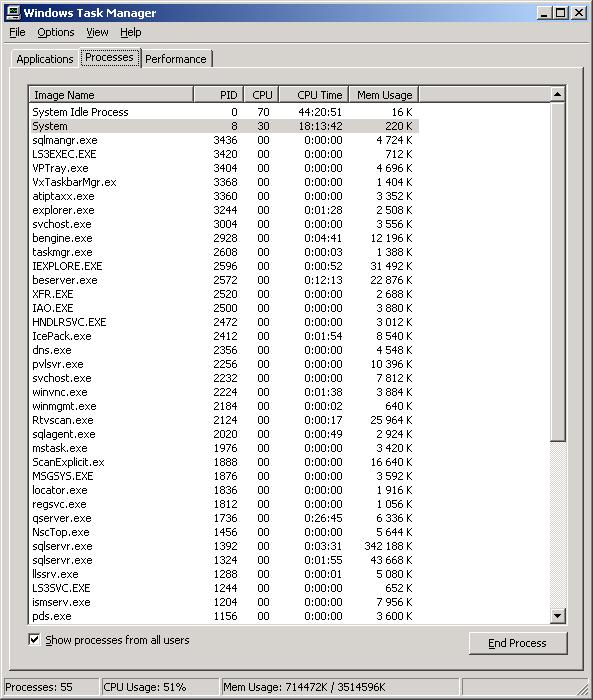This screenshot has height=700, width=593.
Task: Minimize the Task Manager window
Action: (x=544, y=12)
